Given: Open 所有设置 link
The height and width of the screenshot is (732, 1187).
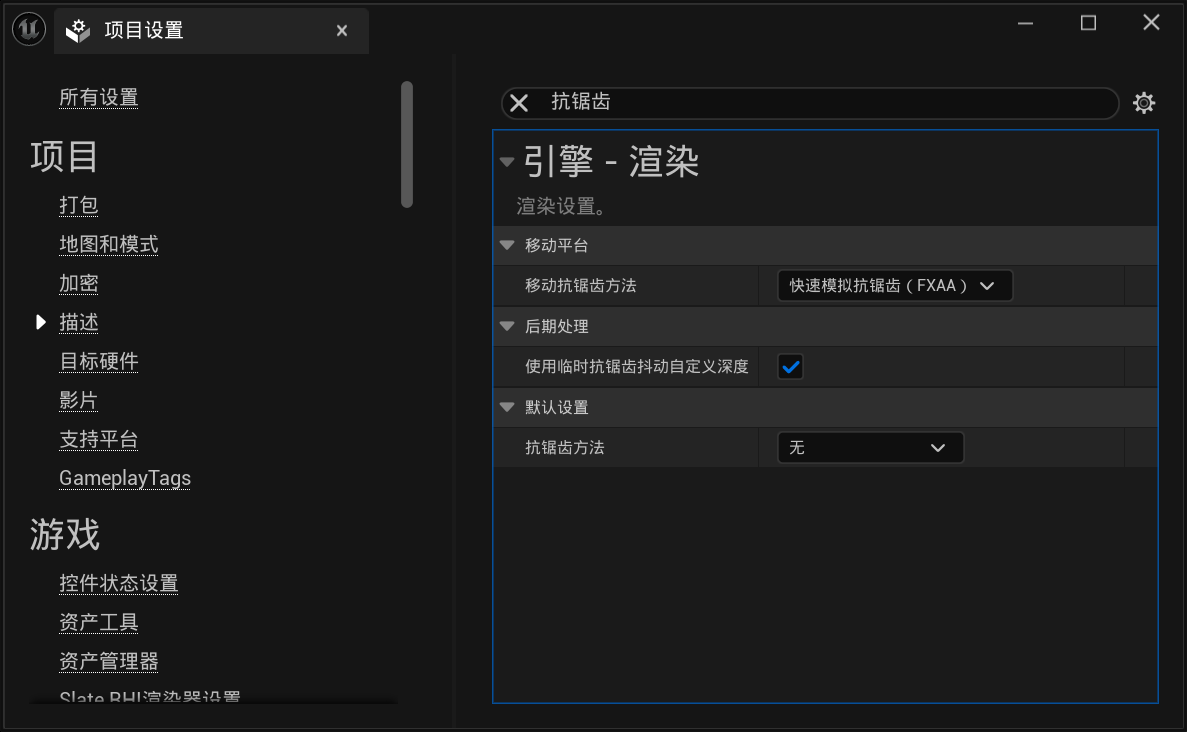Looking at the screenshot, I should click(98, 98).
